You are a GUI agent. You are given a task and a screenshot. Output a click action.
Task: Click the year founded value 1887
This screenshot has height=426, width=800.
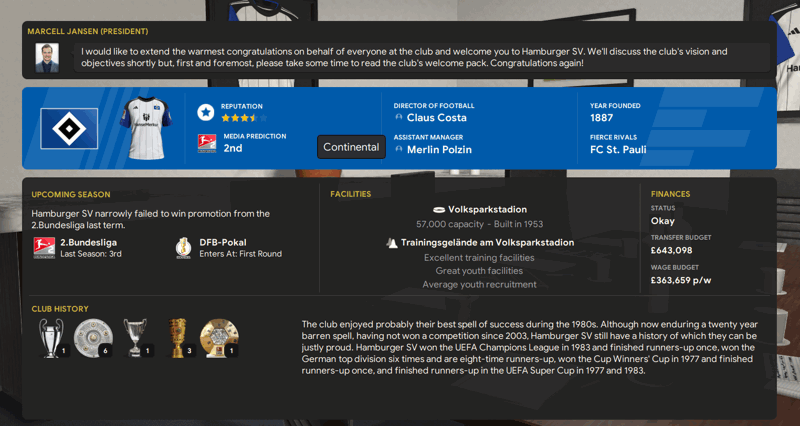click(602, 118)
